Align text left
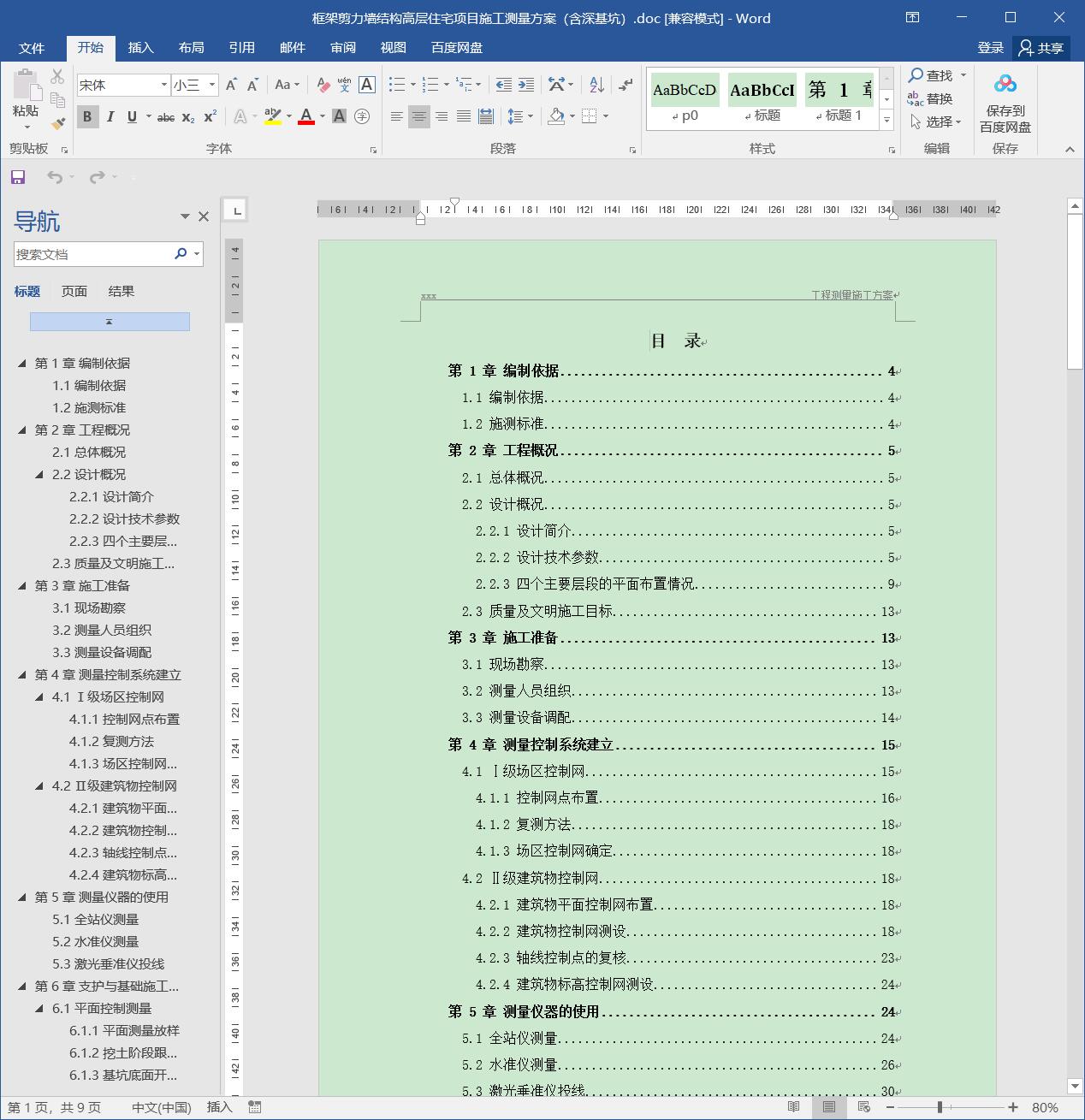 (x=396, y=116)
